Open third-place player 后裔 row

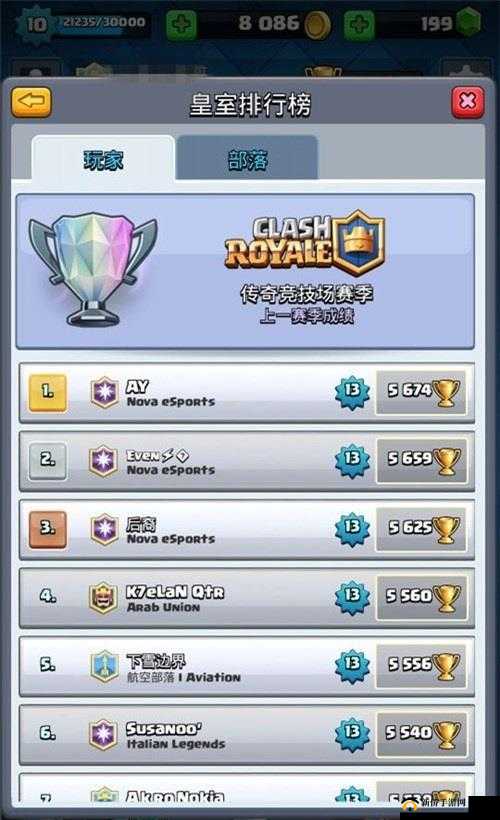[247, 529]
